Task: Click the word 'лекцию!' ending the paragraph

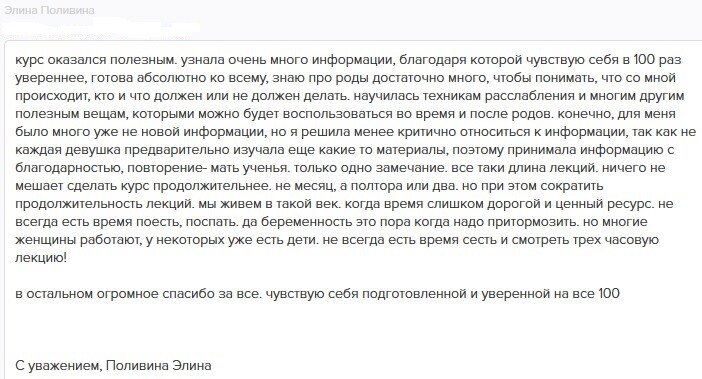Action: pyautogui.click(x=41, y=258)
